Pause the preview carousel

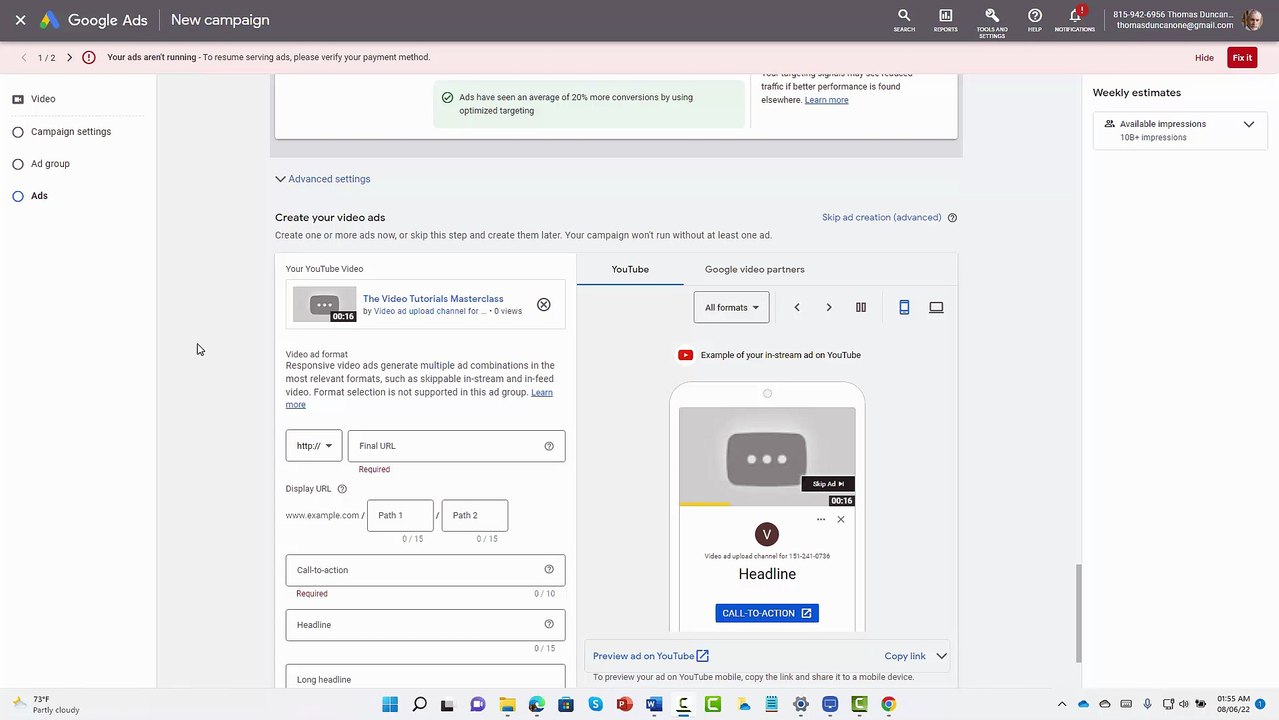(x=861, y=308)
